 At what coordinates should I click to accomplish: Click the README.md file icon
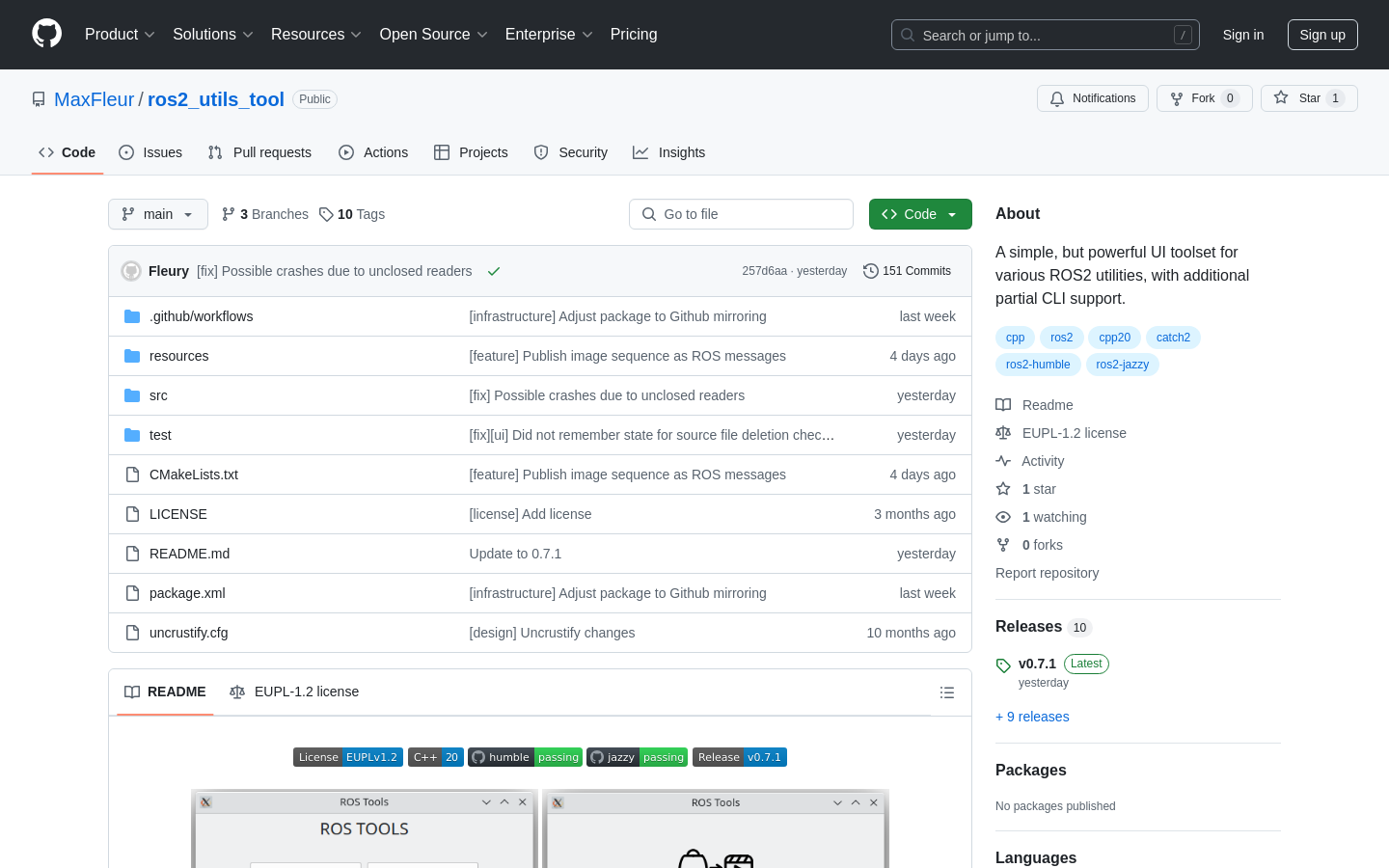pos(132,554)
